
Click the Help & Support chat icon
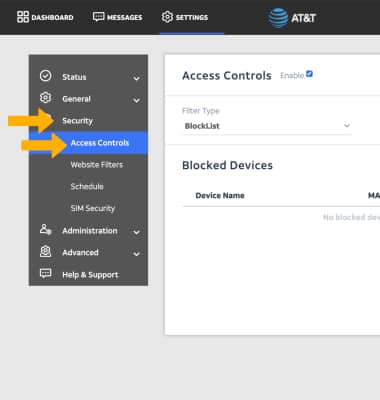coord(46,273)
